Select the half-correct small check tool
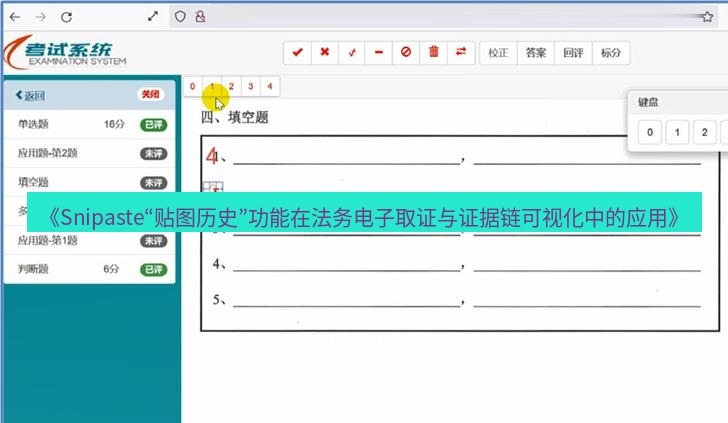 [x=352, y=52]
